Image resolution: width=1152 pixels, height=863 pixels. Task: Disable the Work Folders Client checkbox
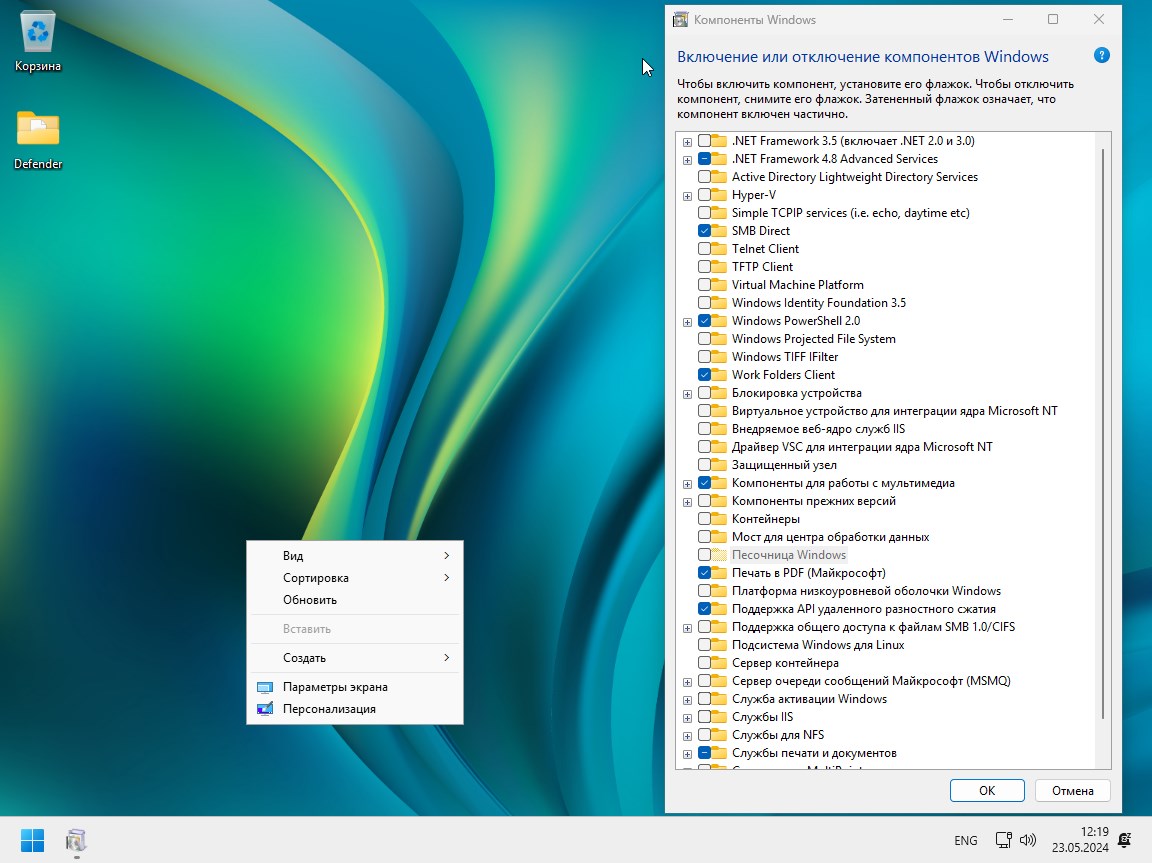pyautogui.click(x=704, y=375)
